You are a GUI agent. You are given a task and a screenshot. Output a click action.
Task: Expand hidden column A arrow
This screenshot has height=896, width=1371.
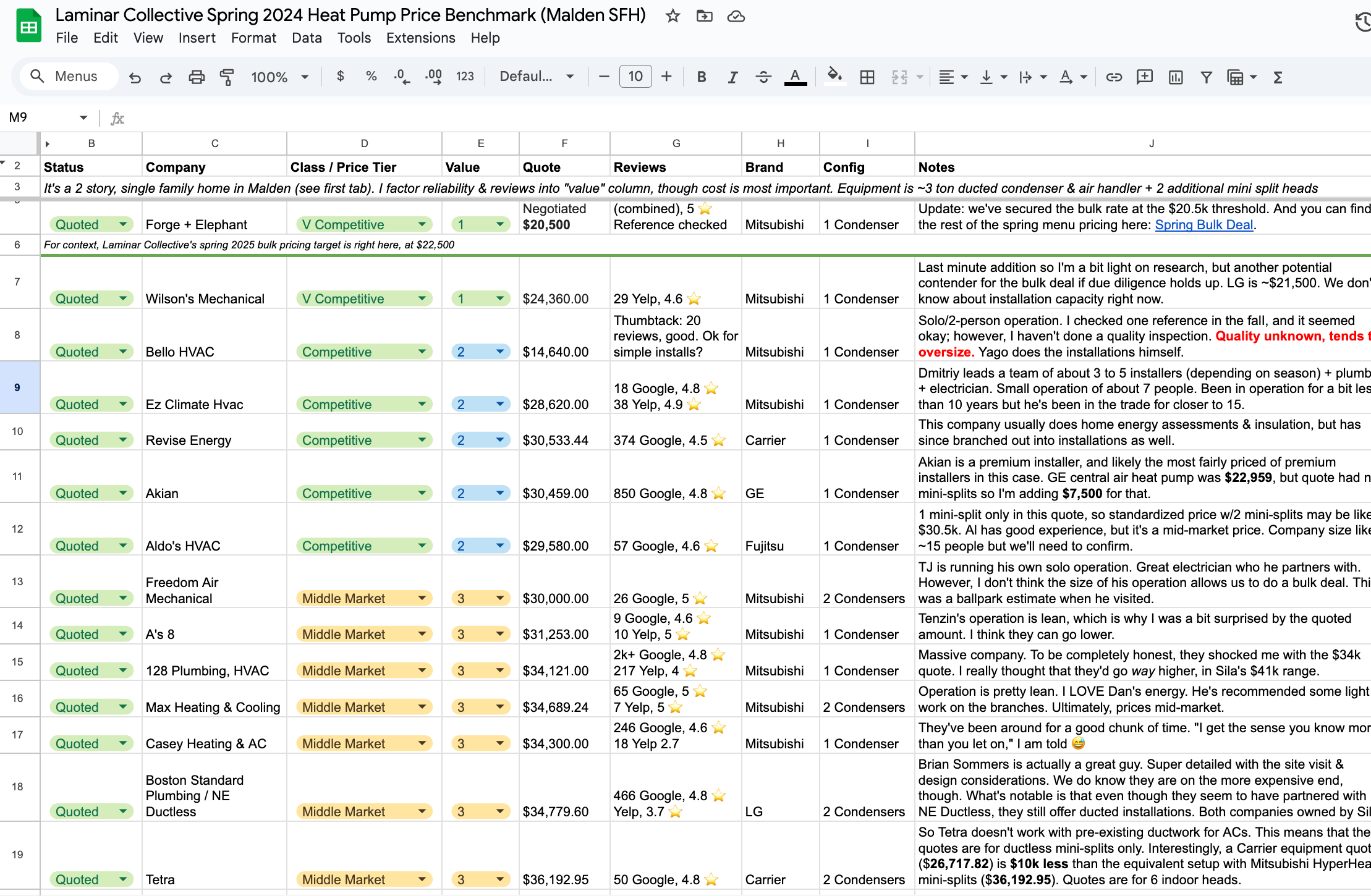pyautogui.click(x=47, y=144)
